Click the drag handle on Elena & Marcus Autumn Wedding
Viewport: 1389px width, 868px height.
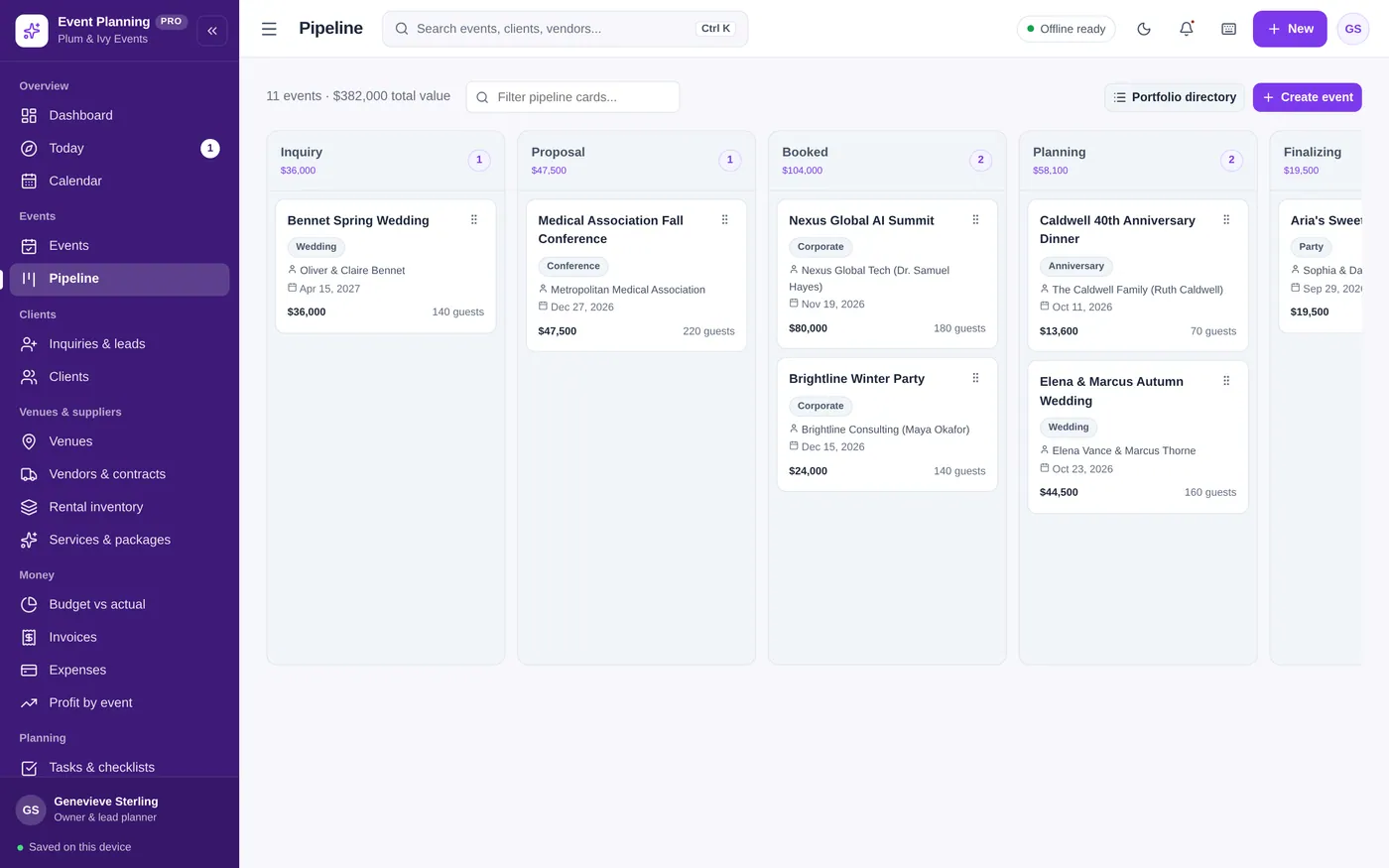[1226, 381]
